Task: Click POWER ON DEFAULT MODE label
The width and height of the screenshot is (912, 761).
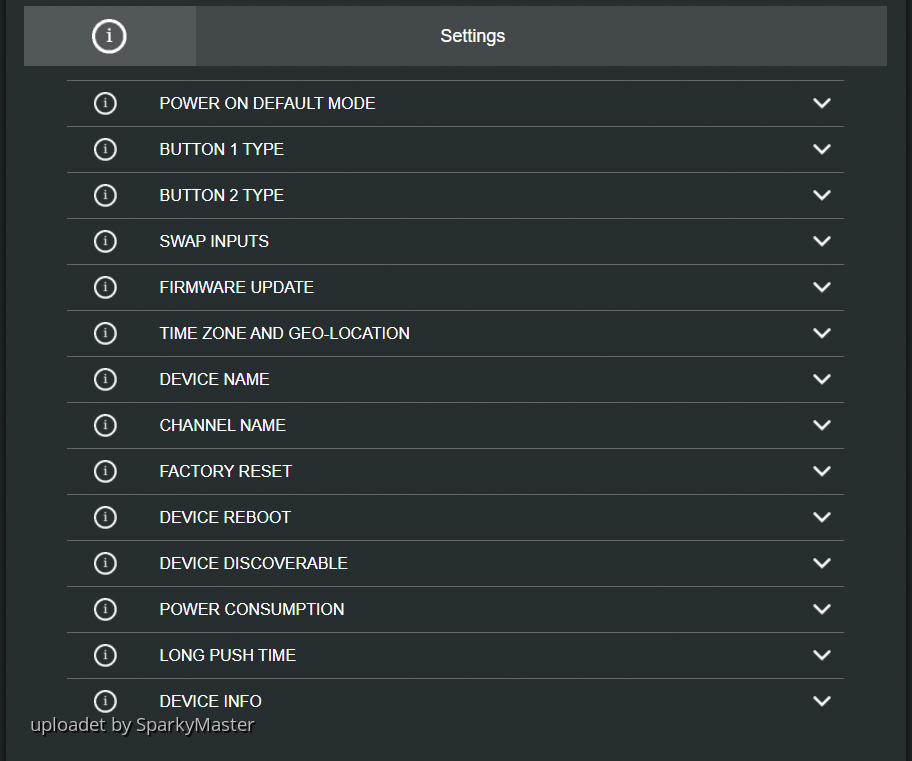Action: click(x=268, y=104)
